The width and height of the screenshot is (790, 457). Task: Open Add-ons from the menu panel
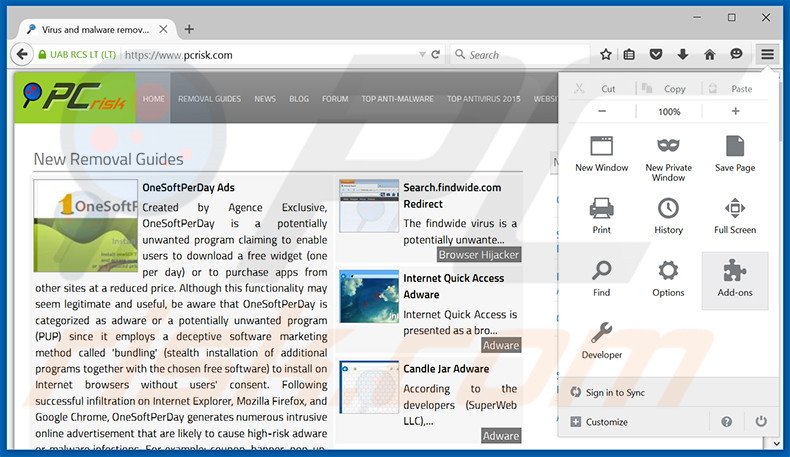click(x=735, y=281)
